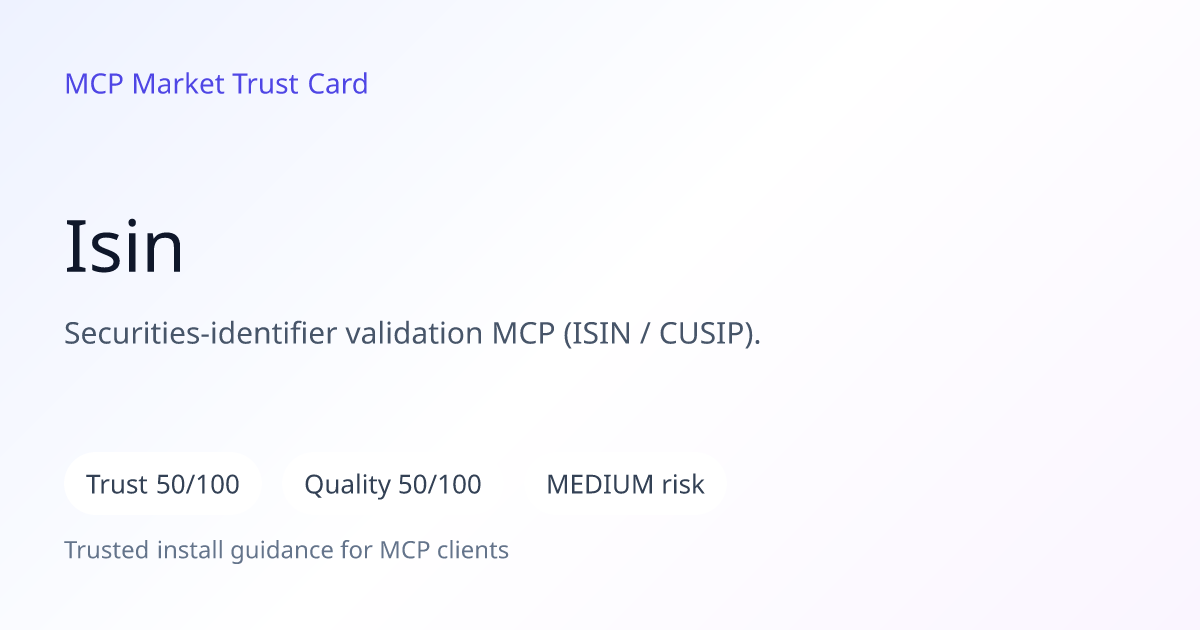1200x630 pixels.
Task: Click the words MCP clients in footer
Action: coord(444,550)
